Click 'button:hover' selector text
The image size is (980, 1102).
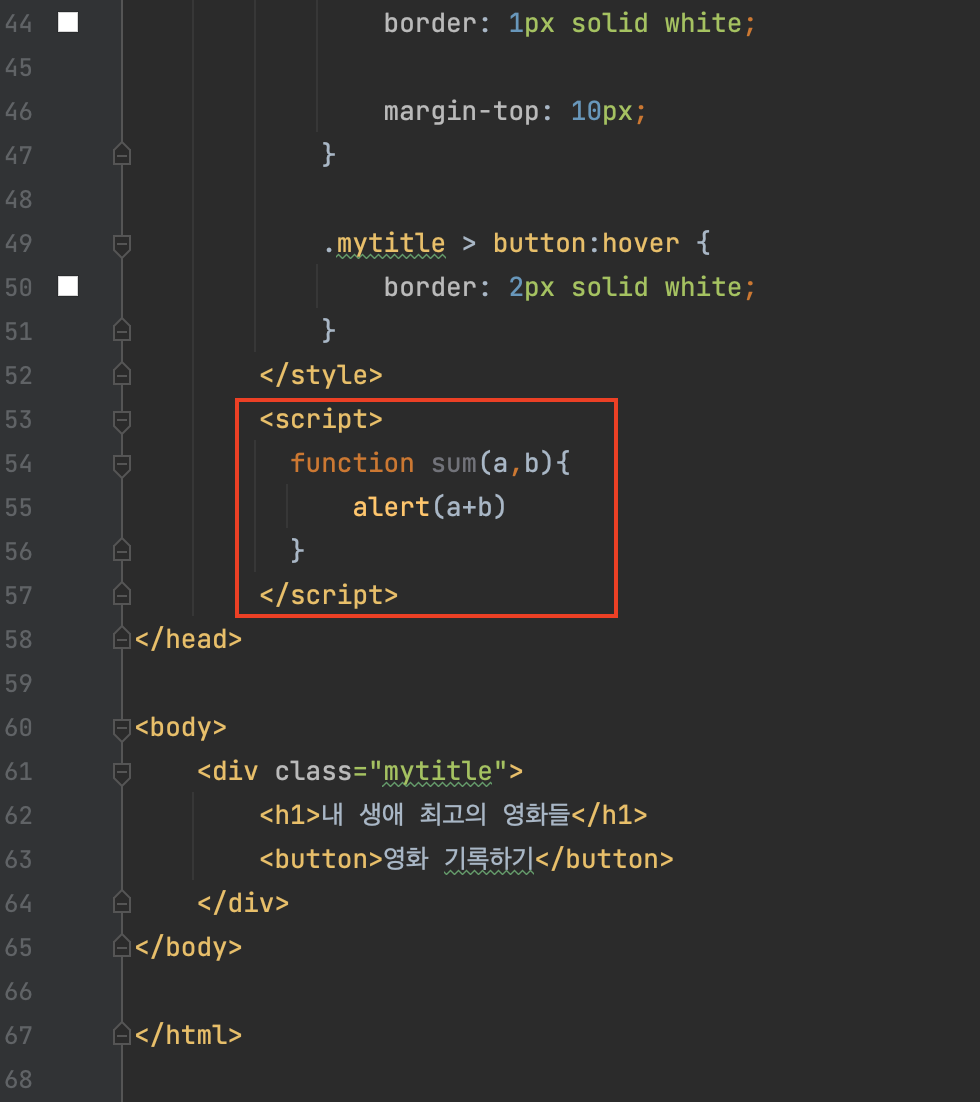pos(586,243)
